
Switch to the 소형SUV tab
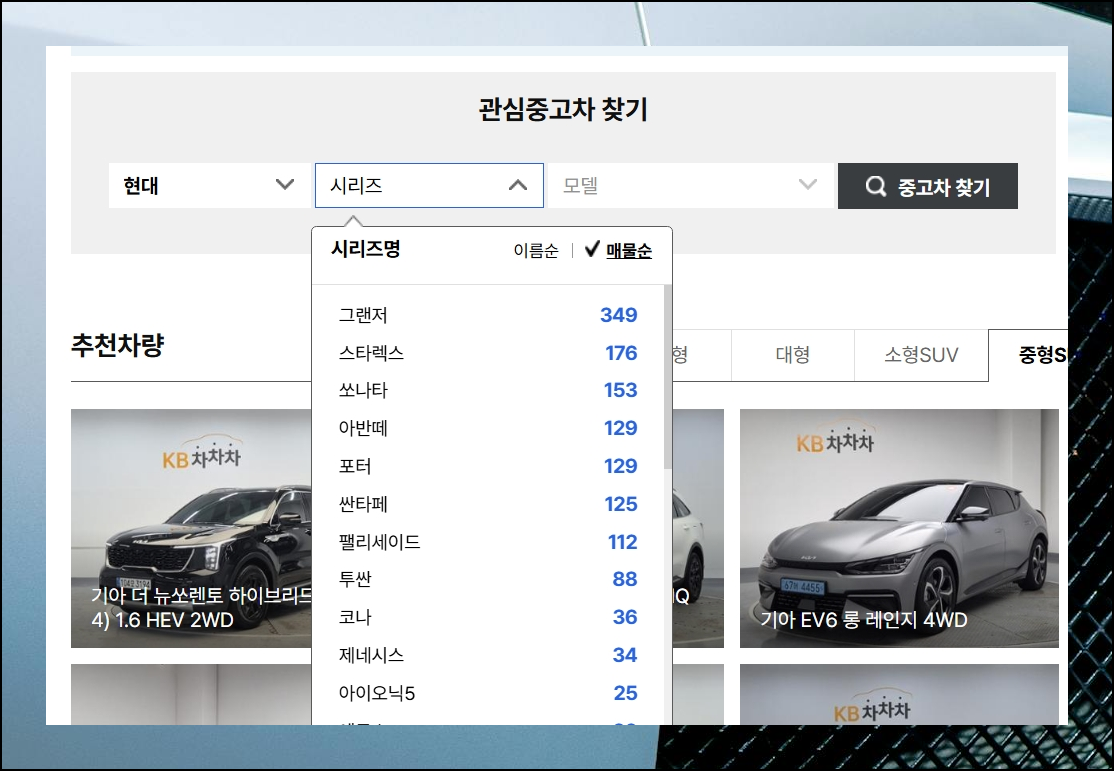coord(921,355)
